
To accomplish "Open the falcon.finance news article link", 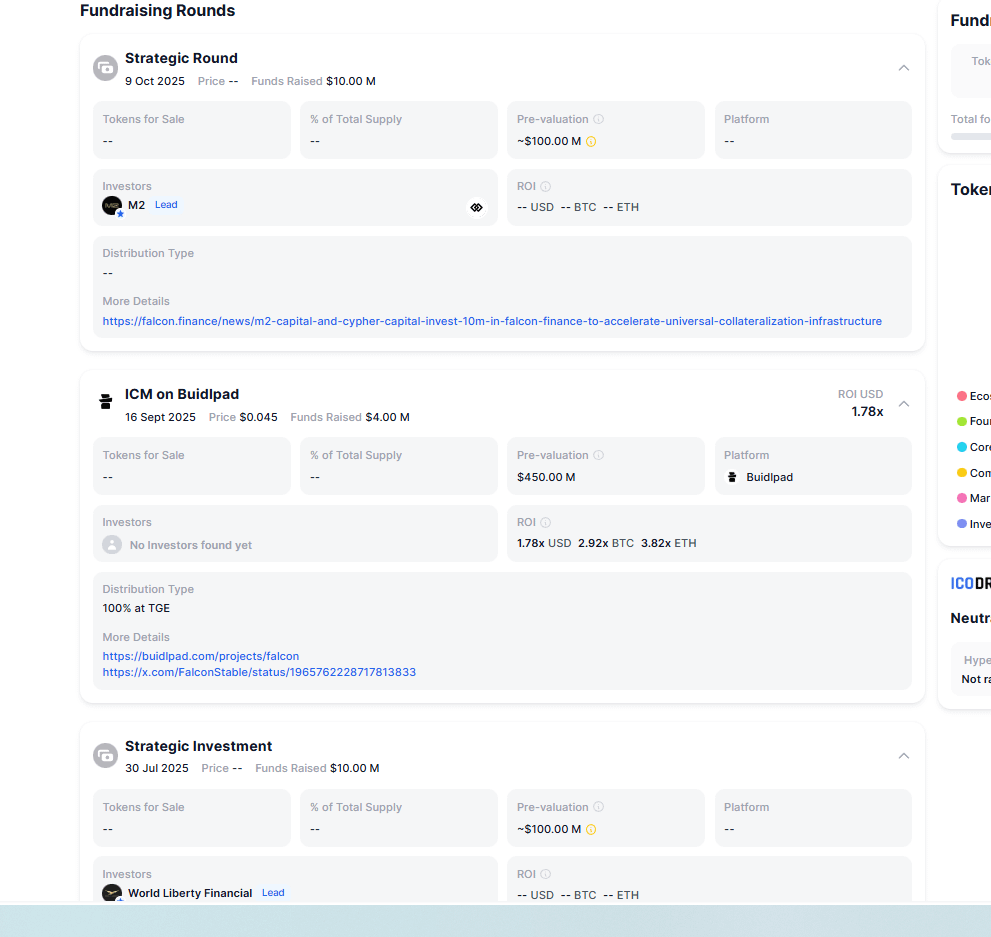I will coord(492,321).
